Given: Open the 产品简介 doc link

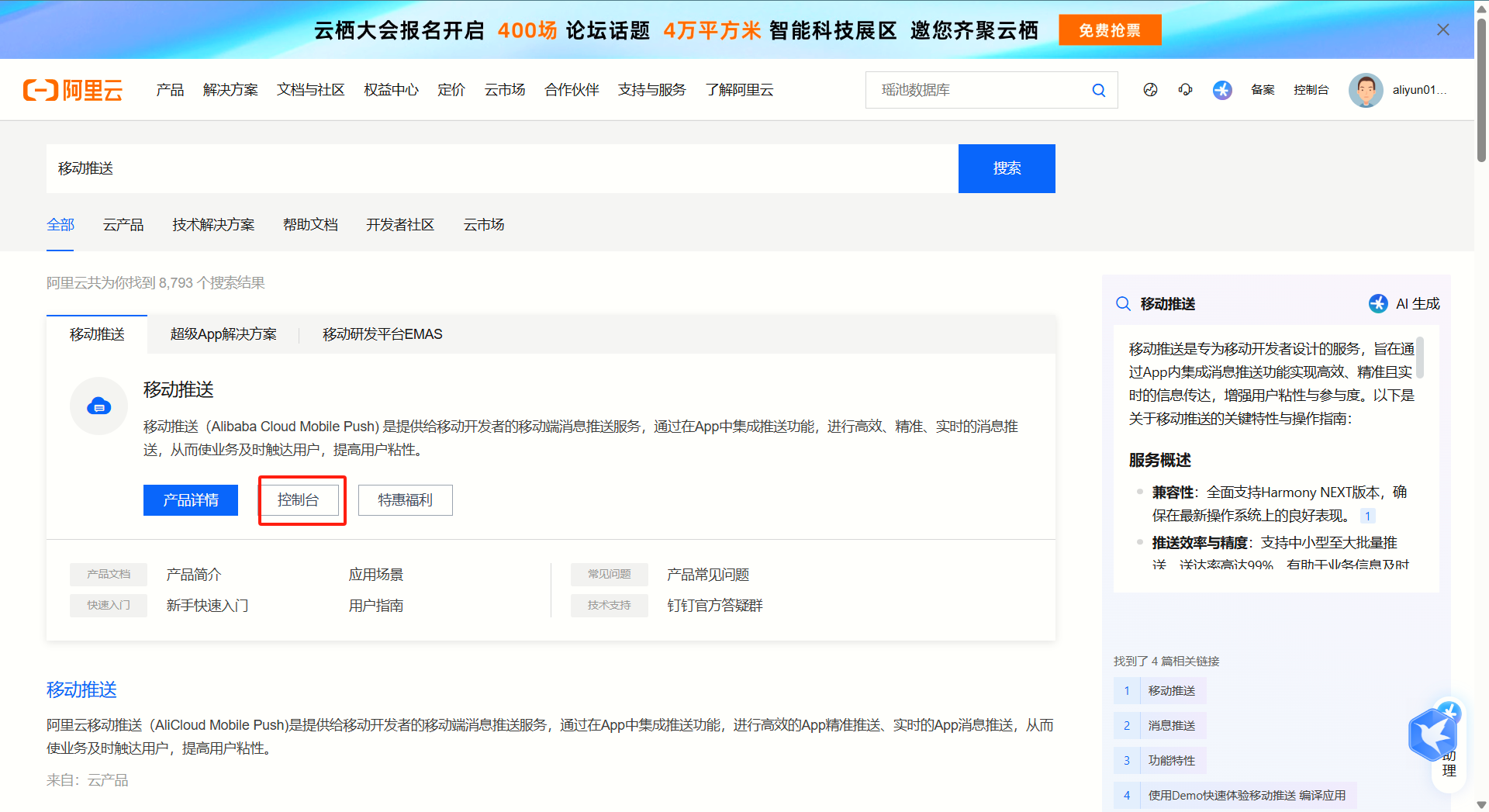Looking at the screenshot, I should [194, 575].
